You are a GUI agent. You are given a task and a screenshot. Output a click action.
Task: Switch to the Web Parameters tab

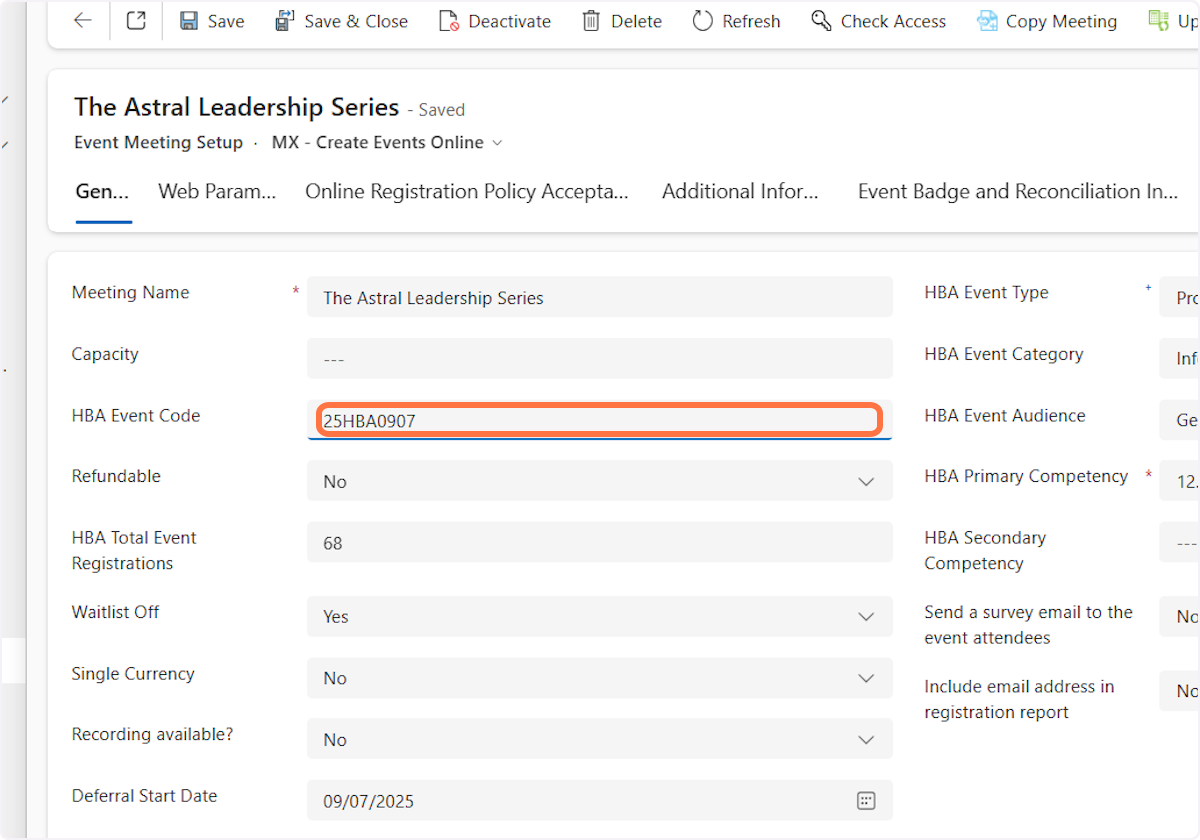pos(217,192)
